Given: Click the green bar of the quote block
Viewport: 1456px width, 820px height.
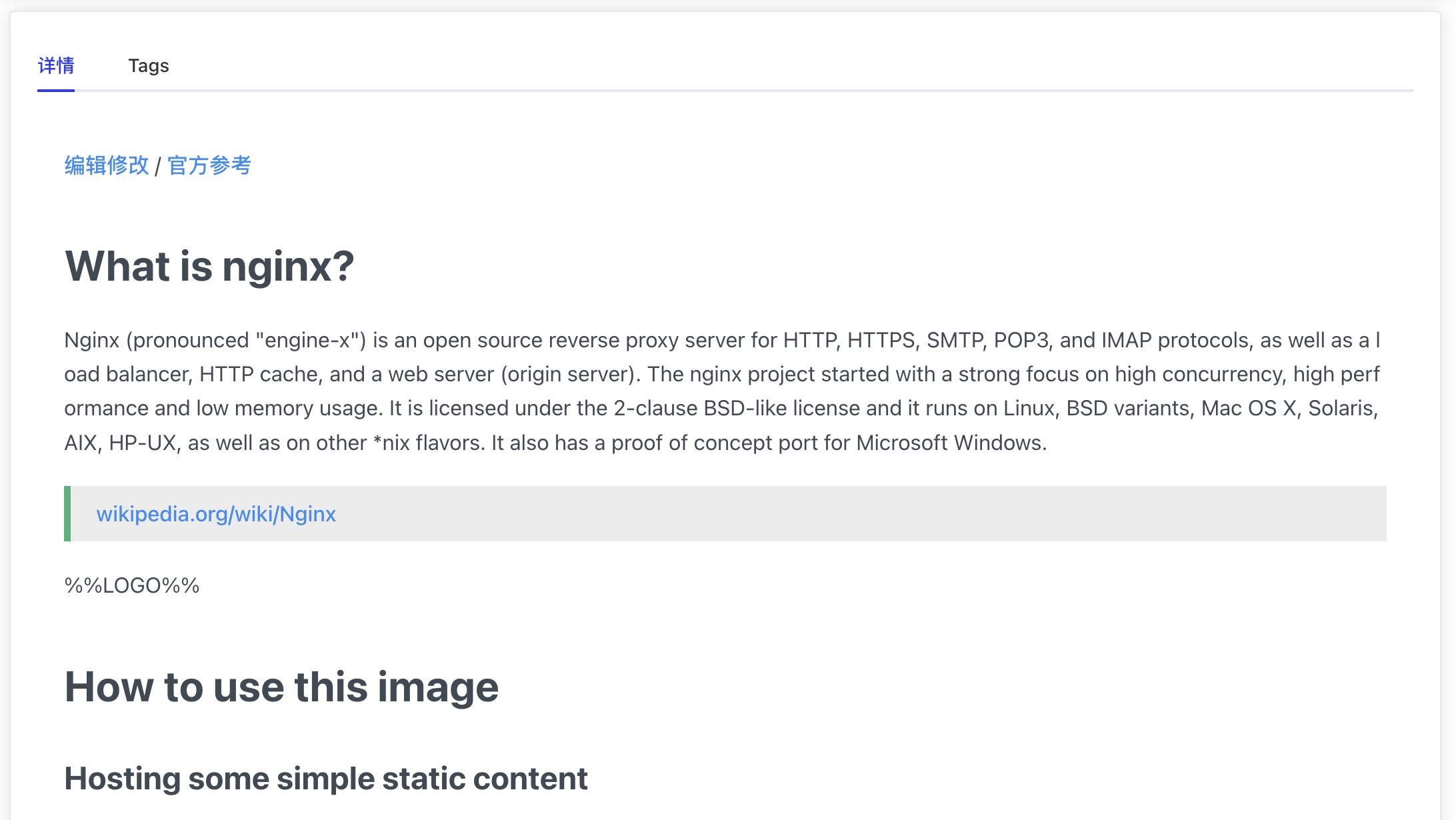Looking at the screenshot, I should (x=67, y=514).
